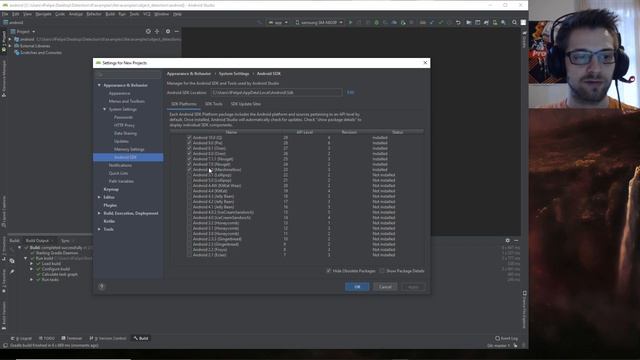Image resolution: width=640 pixels, height=360 pixels.
Task: Open the app run configuration dropdown
Action: pyautogui.click(x=278, y=22)
